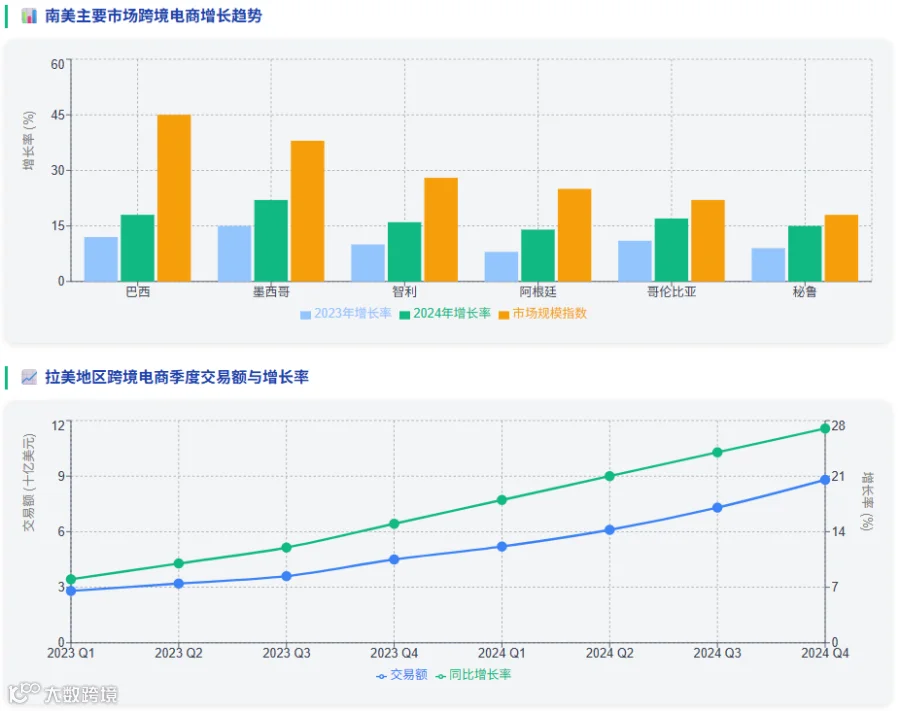Hide the 交易额 line via legend

click(402, 675)
